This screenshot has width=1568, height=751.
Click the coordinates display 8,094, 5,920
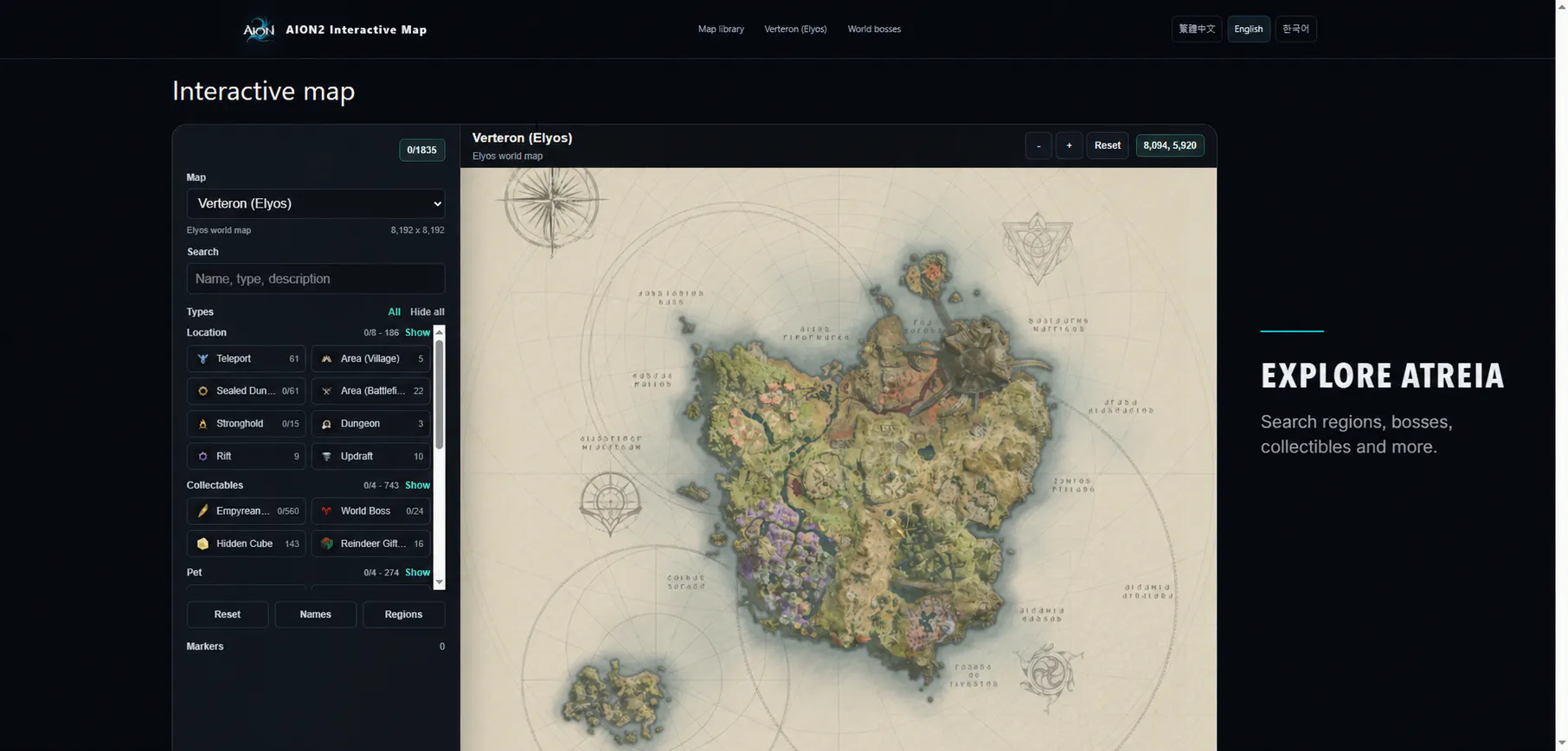(x=1169, y=145)
